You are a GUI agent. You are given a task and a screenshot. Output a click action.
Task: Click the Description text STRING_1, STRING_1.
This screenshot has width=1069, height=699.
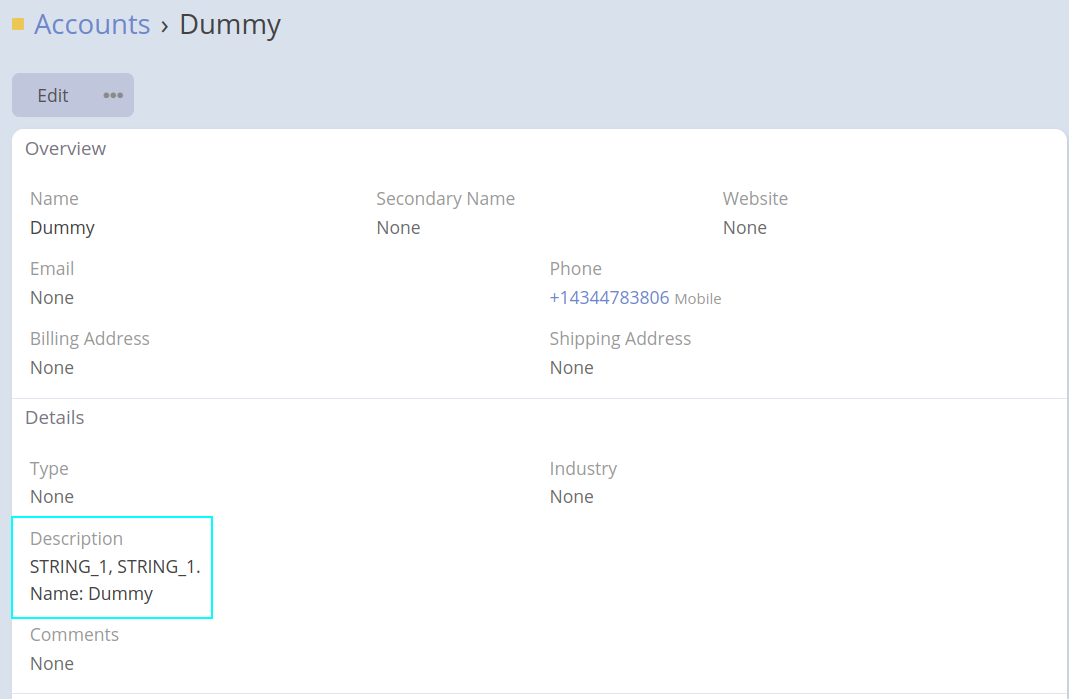point(115,568)
